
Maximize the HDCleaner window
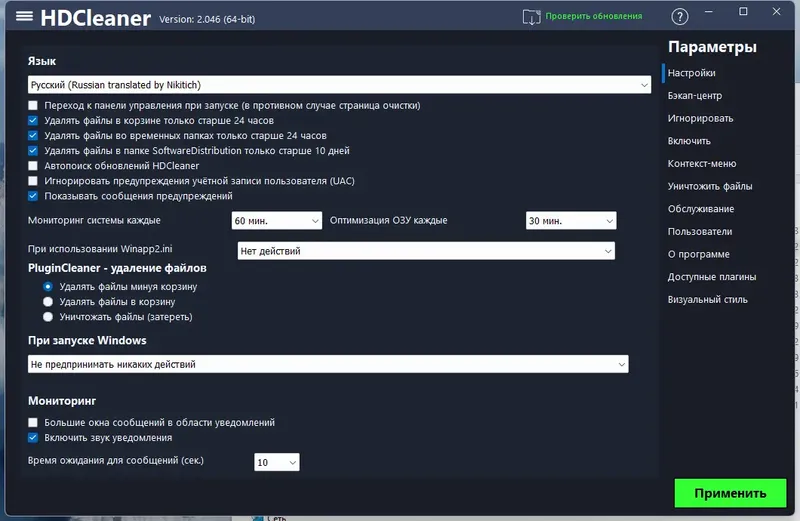click(743, 12)
